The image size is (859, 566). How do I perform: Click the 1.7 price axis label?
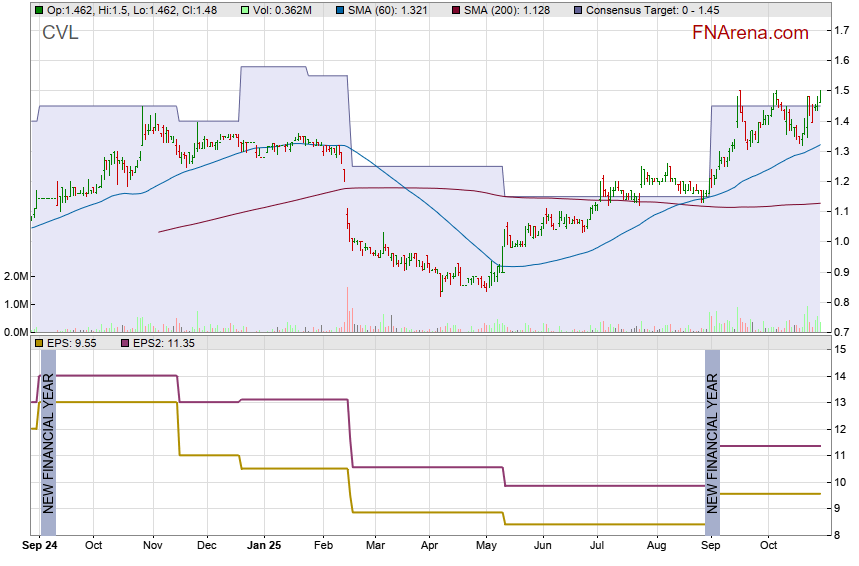click(842, 31)
